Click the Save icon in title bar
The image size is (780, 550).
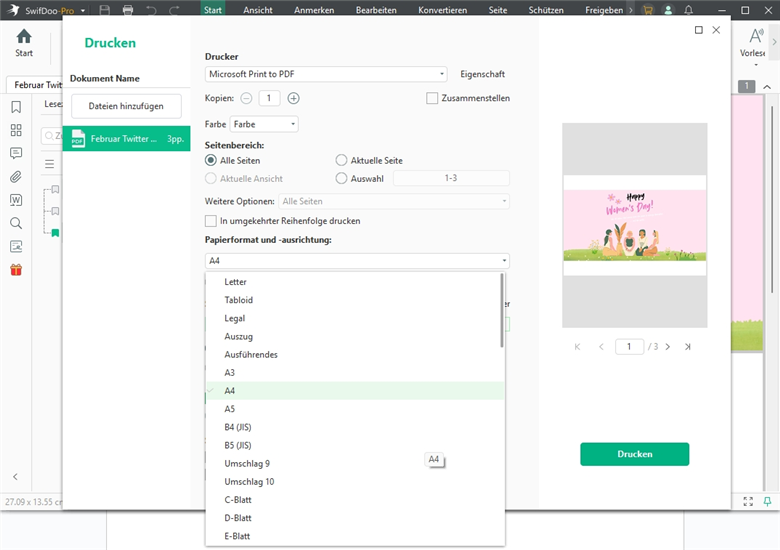pyautogui.click(x=104, y=10)
